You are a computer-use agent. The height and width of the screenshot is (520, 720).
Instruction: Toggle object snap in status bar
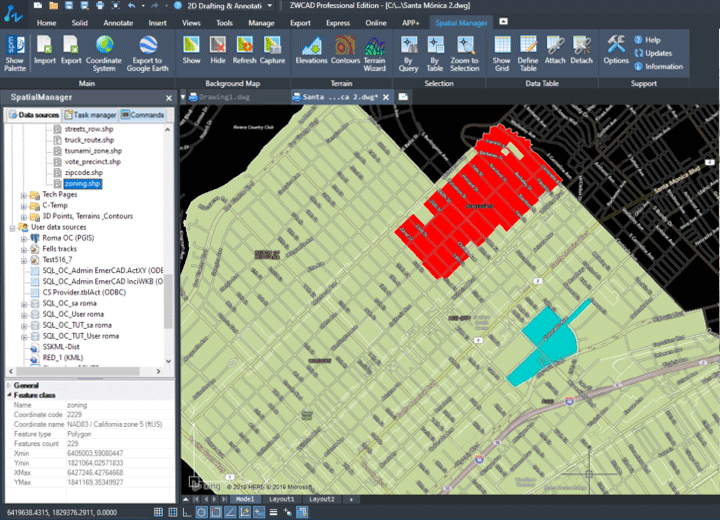(216, 512)
